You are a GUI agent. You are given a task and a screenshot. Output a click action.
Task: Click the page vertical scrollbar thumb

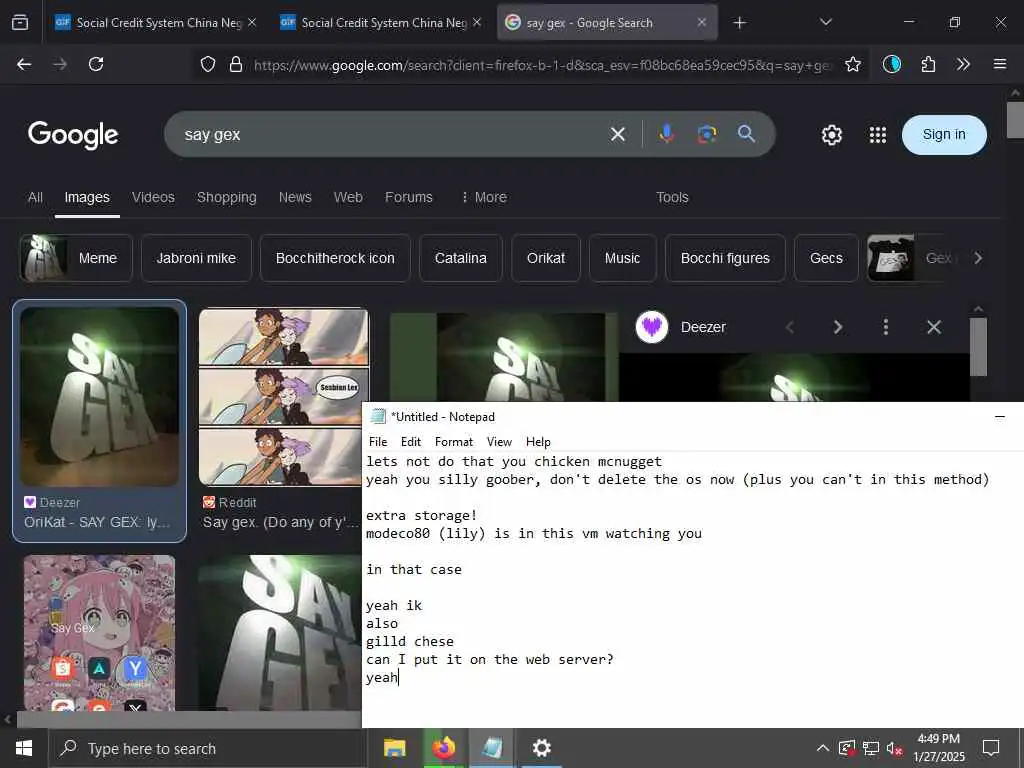click(x=1015, y=120)
